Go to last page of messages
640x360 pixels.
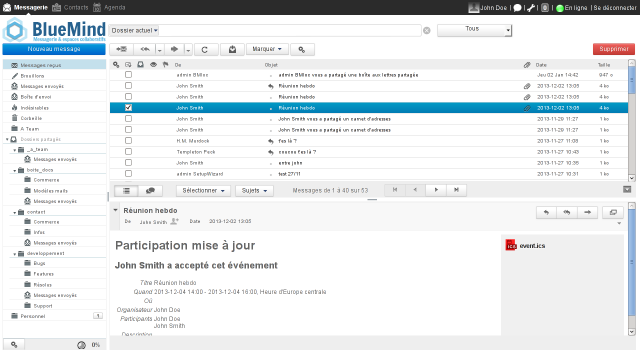pyautogui.click(x=456, y=190)
